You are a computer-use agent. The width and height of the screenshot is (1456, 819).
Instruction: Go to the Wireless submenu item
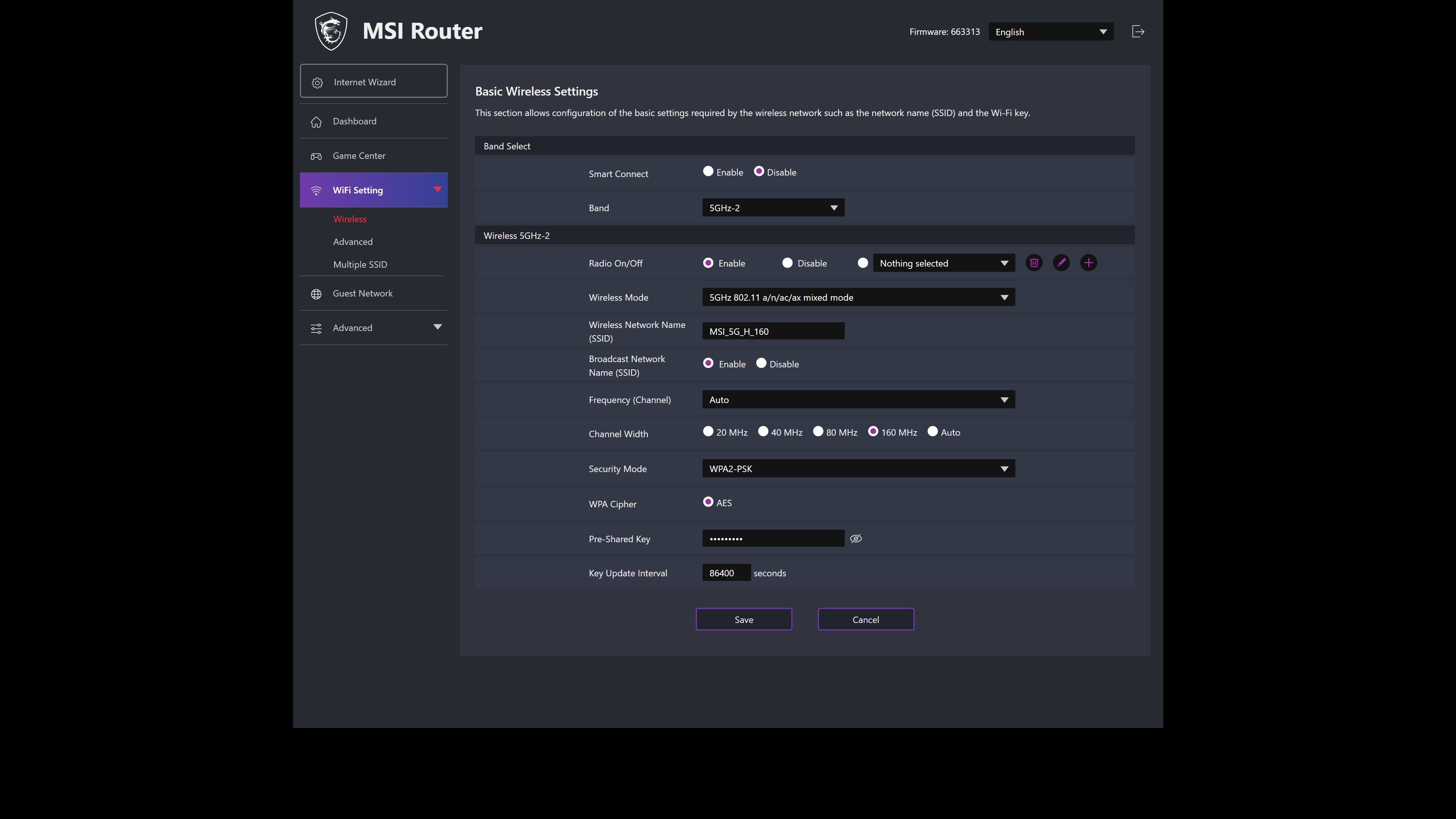coord(350,219)
